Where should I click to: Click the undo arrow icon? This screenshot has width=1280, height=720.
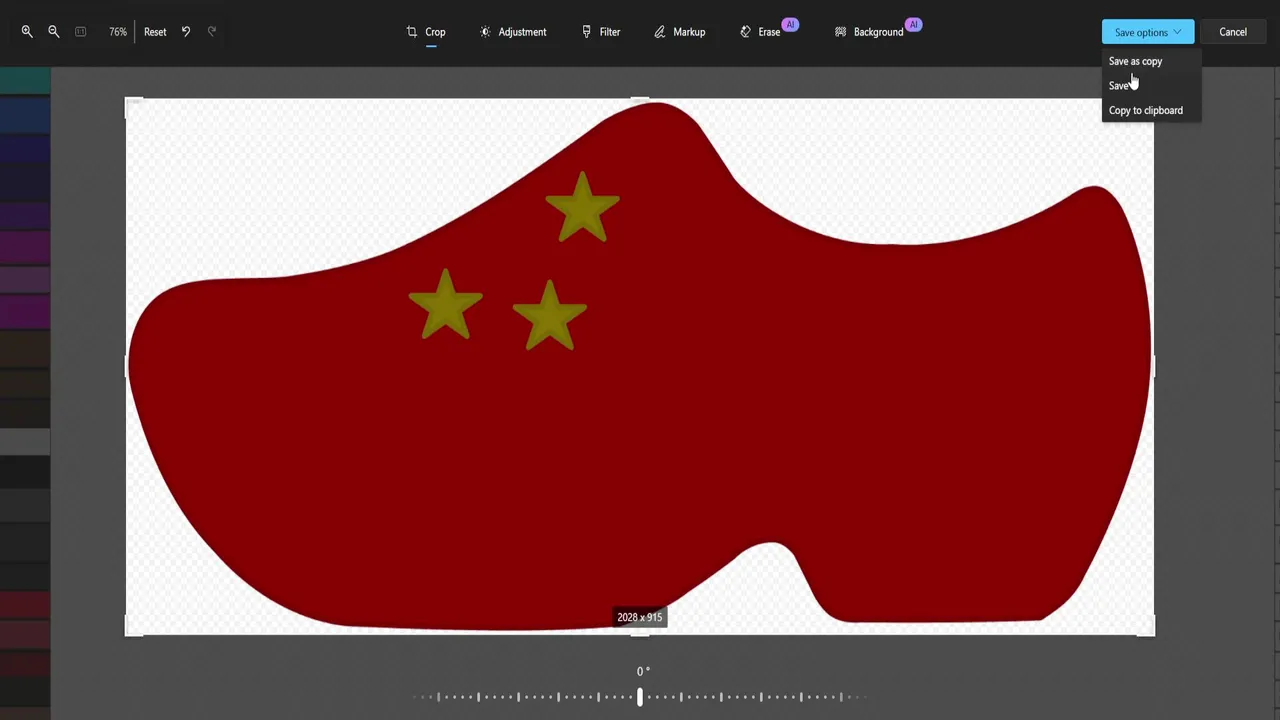pos(186,32)
